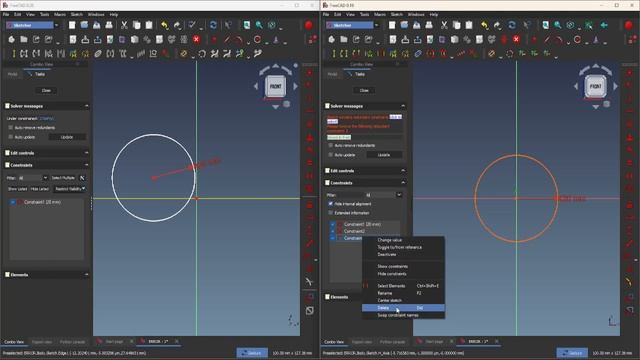Toggle checkbox of Constraint1 in left window list
The height and width of the screenshot is (360, 640).
[x=13, y=202]
